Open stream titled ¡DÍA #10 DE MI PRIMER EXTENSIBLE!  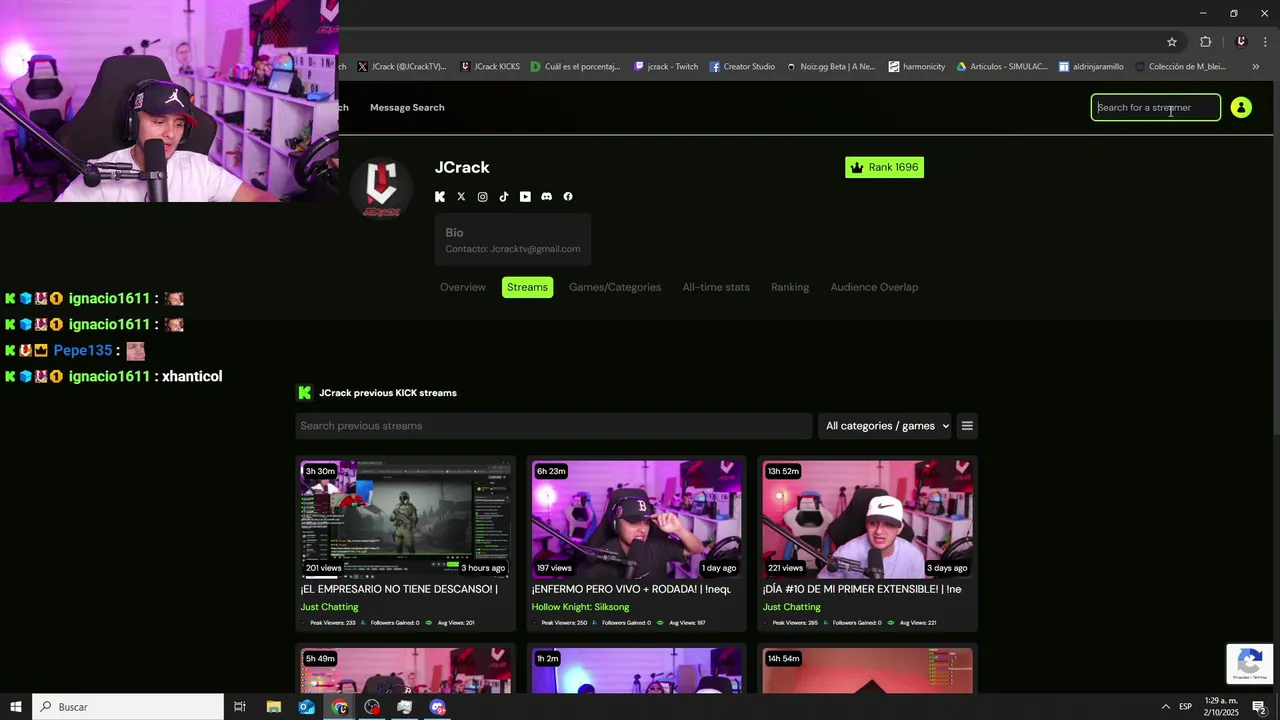click(862, 589)
